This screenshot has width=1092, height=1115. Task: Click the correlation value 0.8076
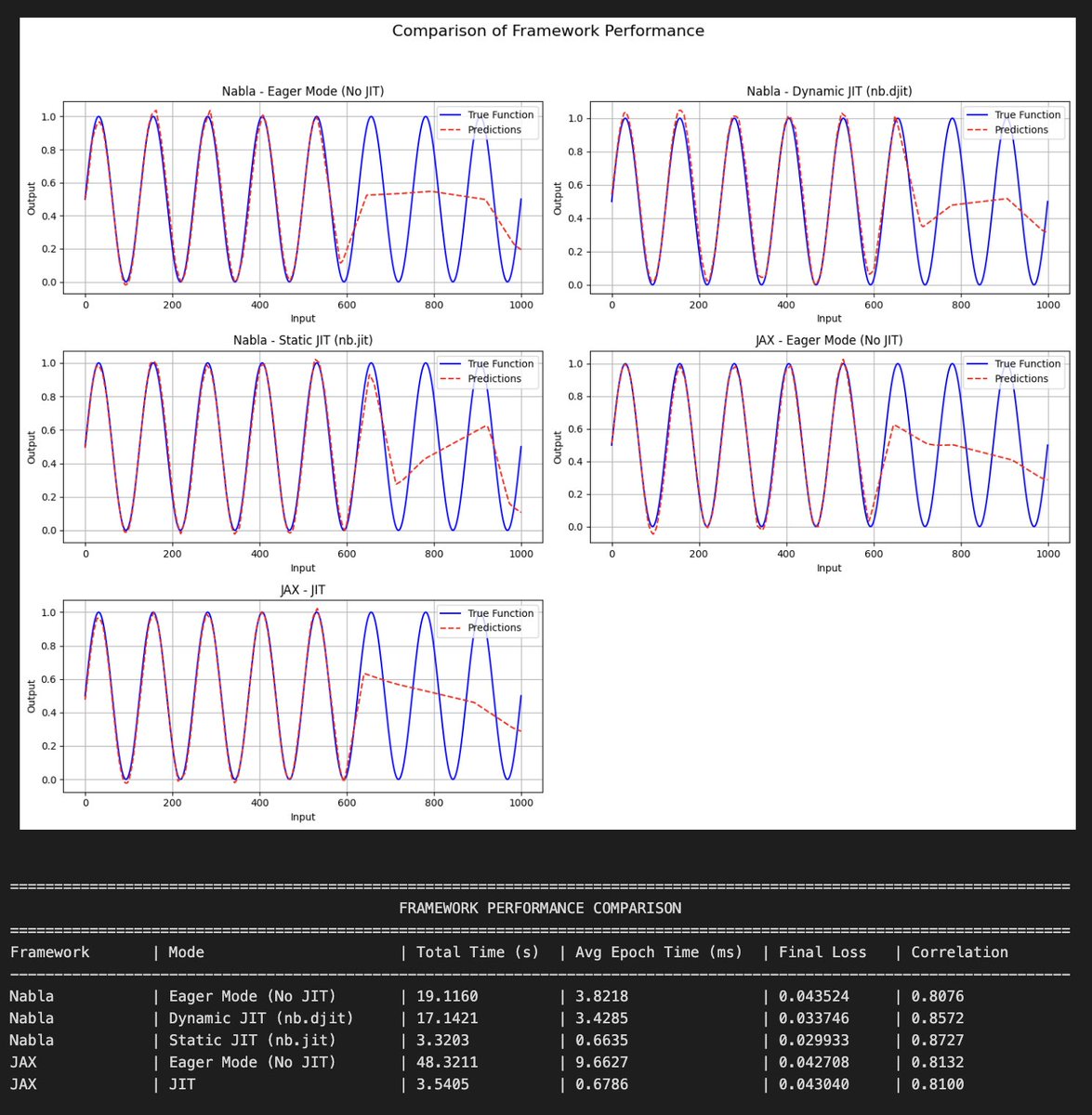(x=938, y=996)
